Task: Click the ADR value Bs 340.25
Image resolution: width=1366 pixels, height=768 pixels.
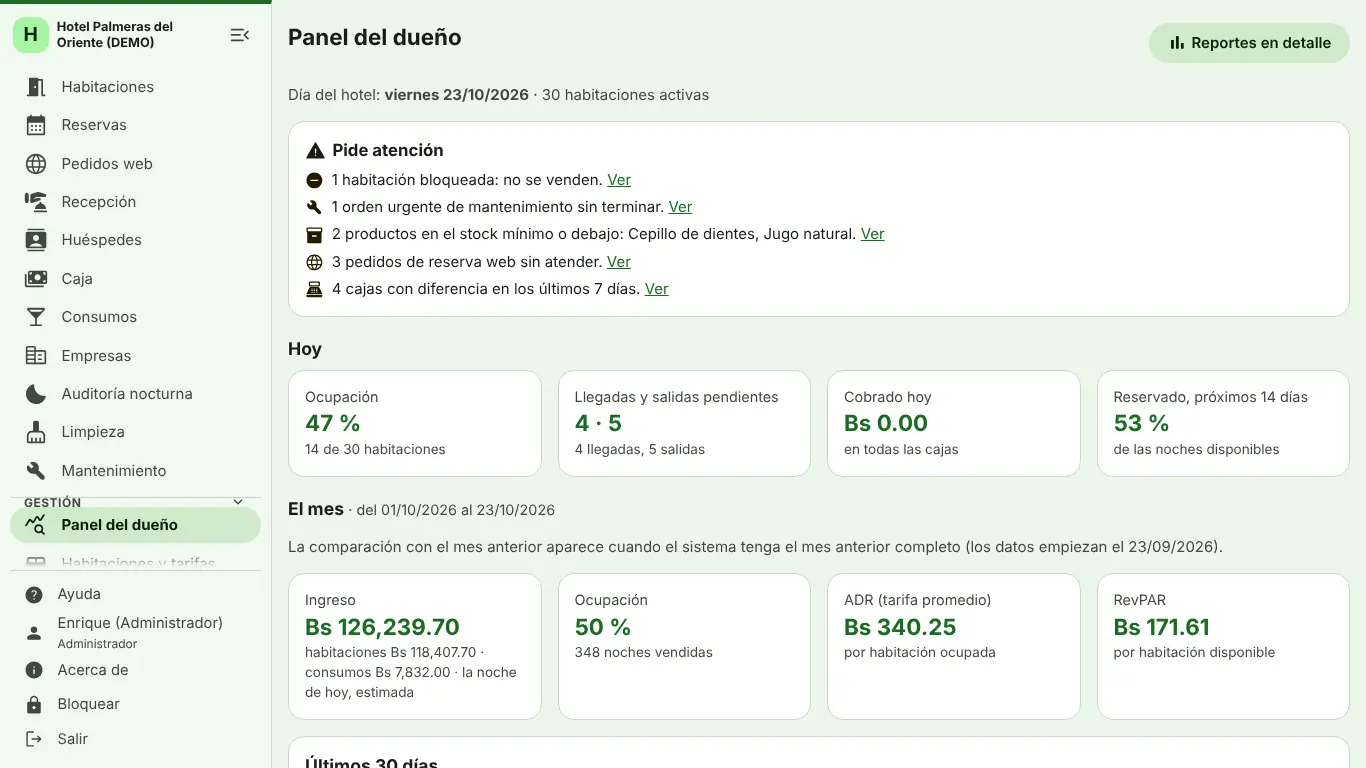Action: point(900,627)
